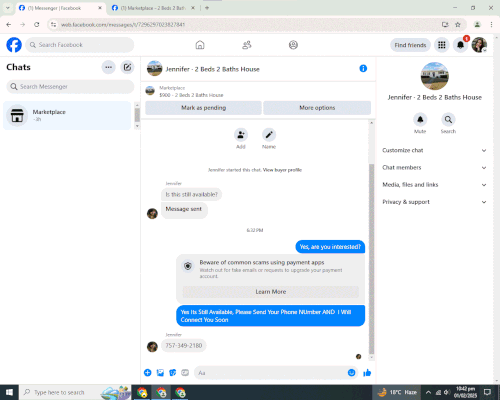The image size is (500, 400).
Task: Show hidden system tray icons chevron
Action: pos(428,392)
